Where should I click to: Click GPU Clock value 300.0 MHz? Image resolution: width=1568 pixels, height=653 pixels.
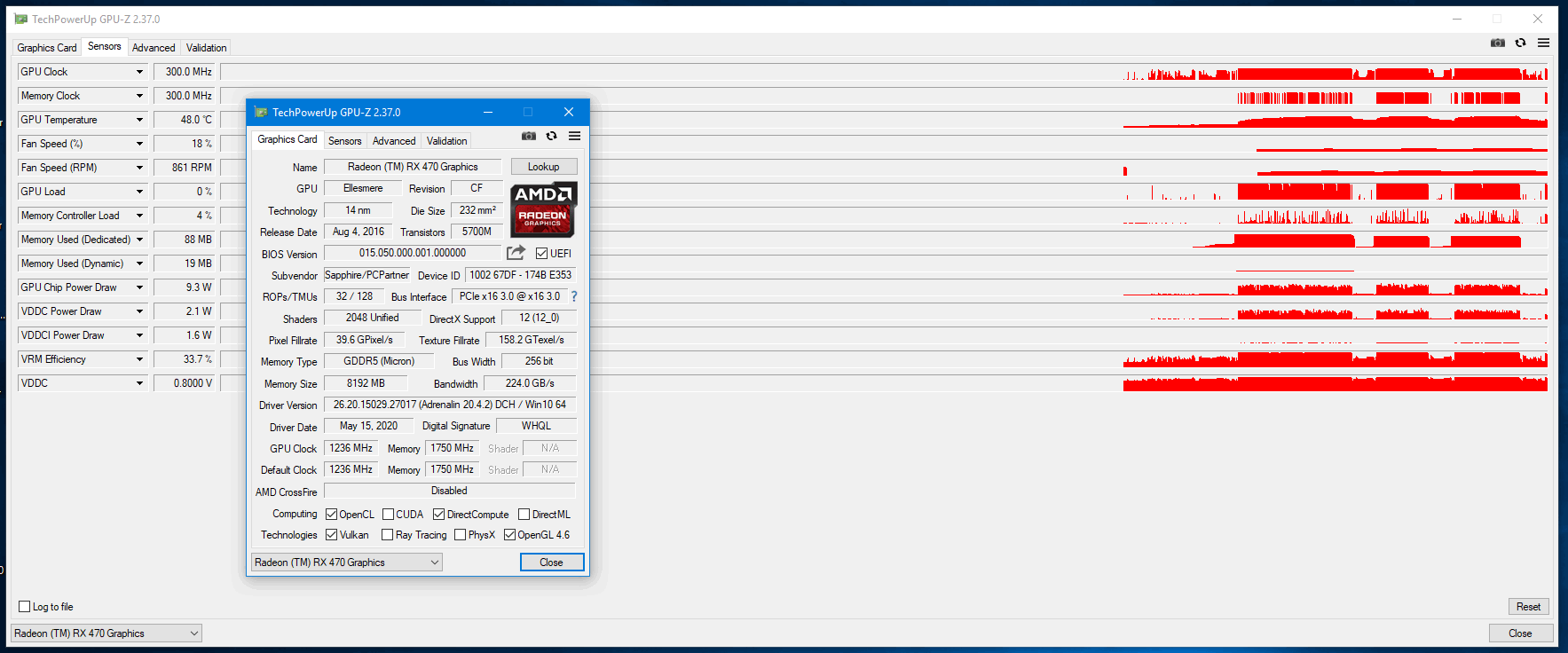pyautogui.click(x=185, y=72)
